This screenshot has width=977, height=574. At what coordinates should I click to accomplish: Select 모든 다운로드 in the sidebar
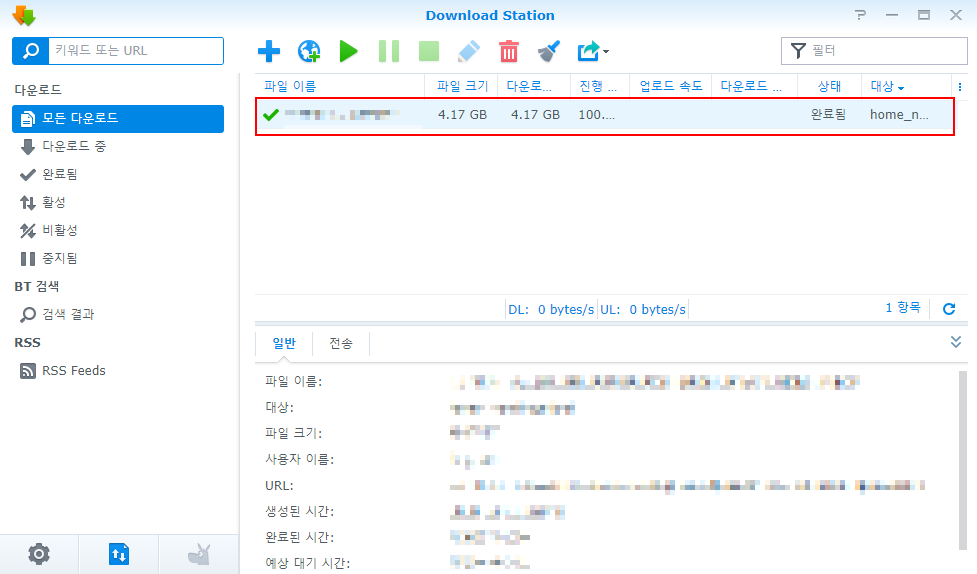[x=118, y=118]
